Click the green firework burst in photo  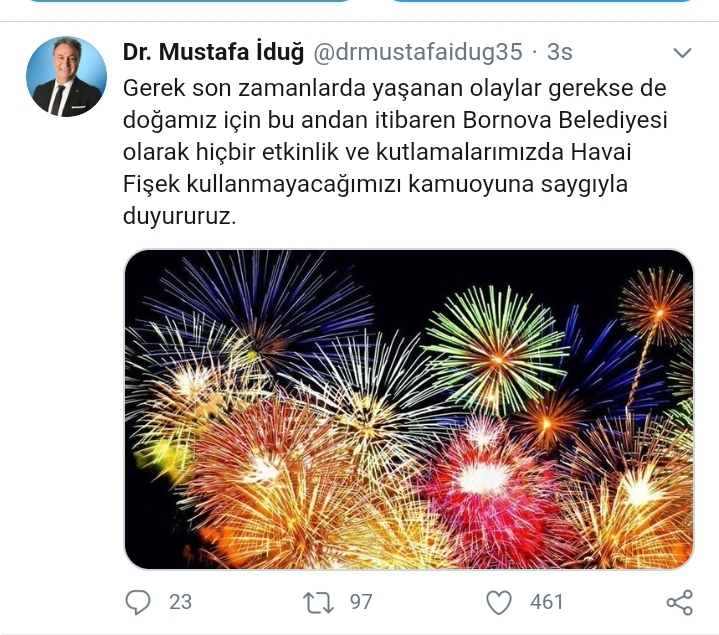tap(496, 351)
